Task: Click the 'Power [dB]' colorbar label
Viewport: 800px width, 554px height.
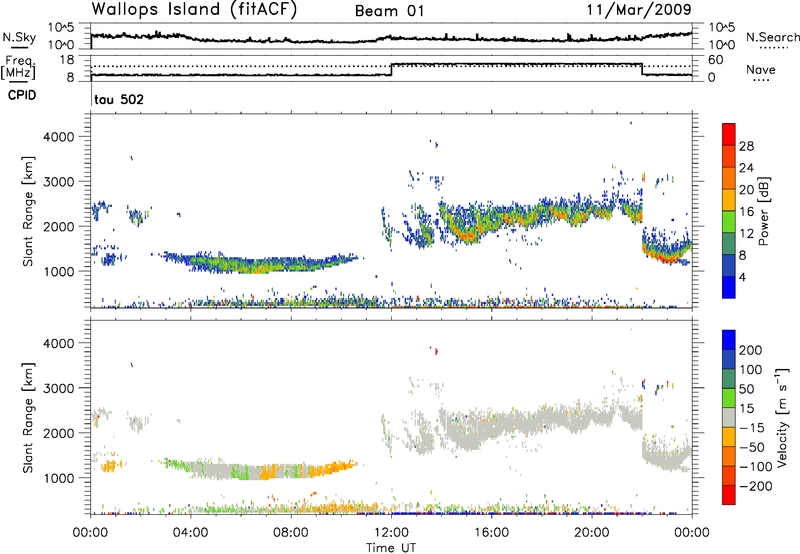Action: (763, 211)
